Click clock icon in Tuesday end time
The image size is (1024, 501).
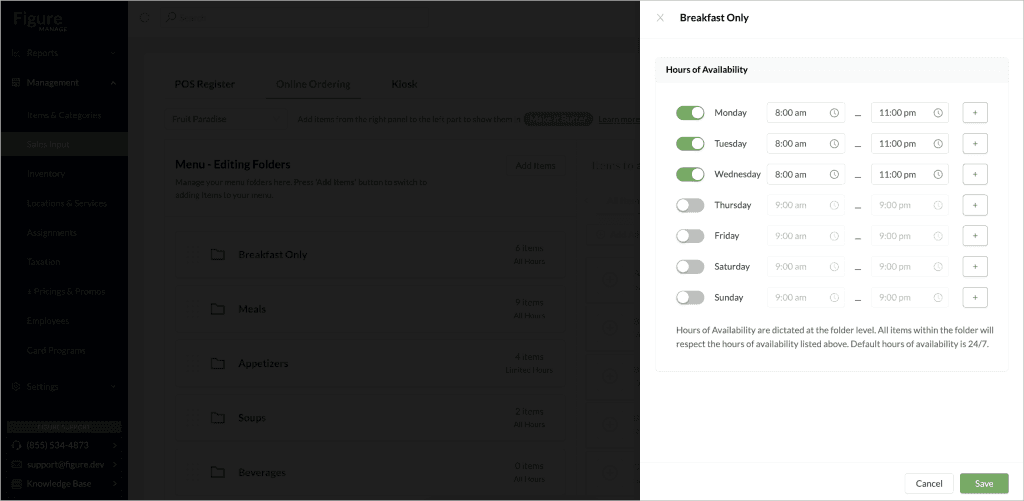click(938, 144)
